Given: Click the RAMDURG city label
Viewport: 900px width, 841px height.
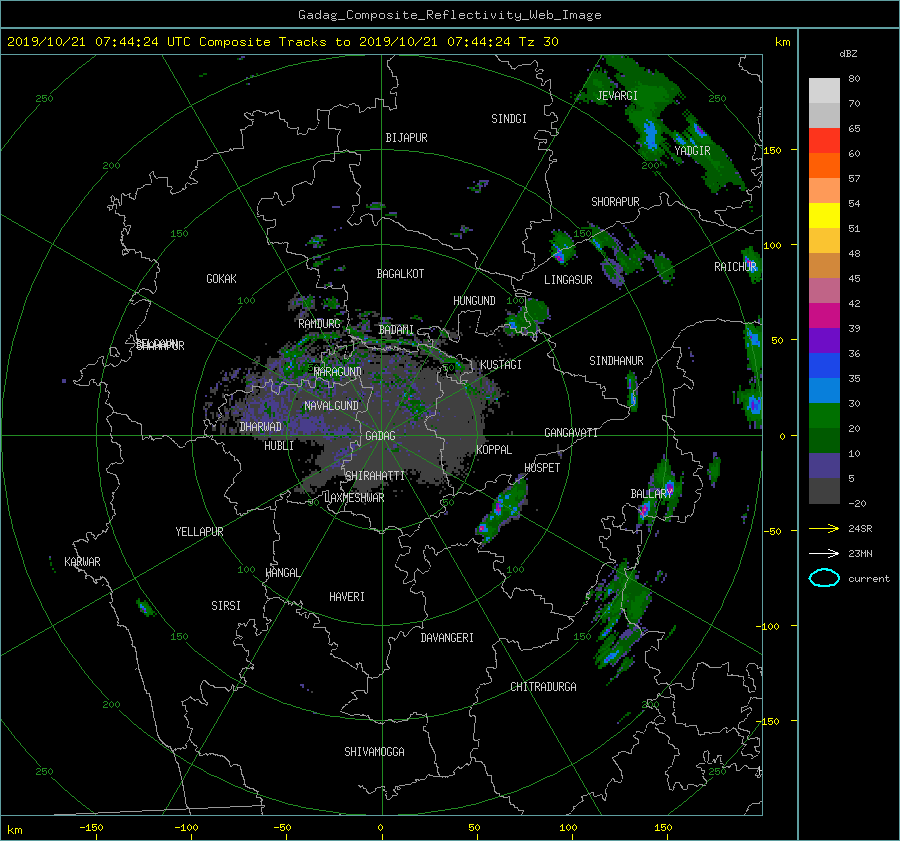Looking at the screenshot, I should click(x=319, y=324).
